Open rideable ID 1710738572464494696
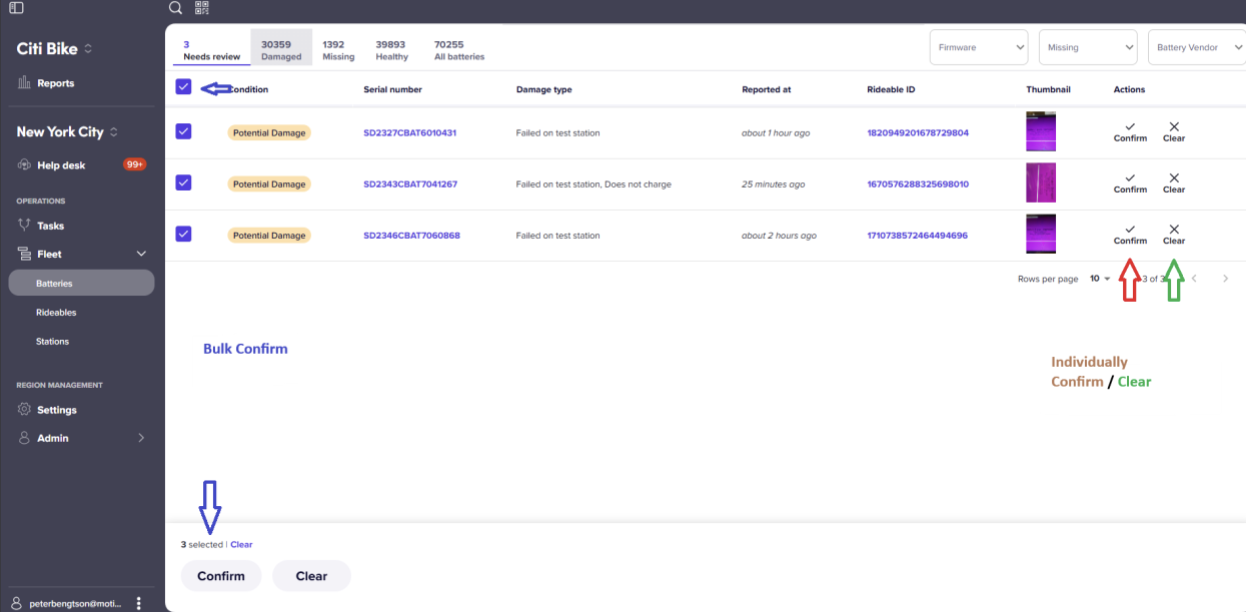This screenshot has height=612, width=1248. [917, 236]
